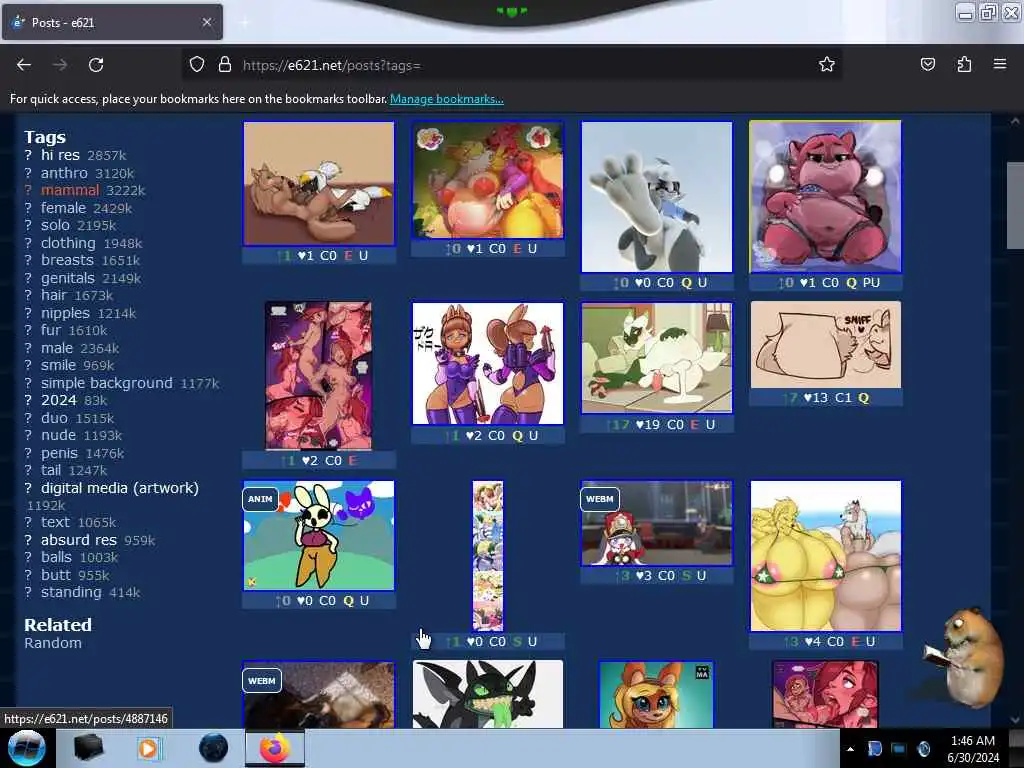Viewport: 1024px width, 768px height.
Task: Filter posts by the 'female' tag
Action: pos(63,208)
